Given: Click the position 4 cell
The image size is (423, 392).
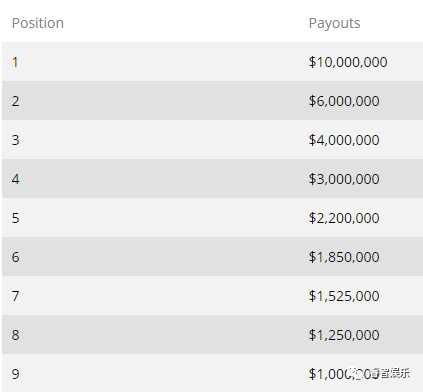Looking at the screenshot, I should click(15, 179).
